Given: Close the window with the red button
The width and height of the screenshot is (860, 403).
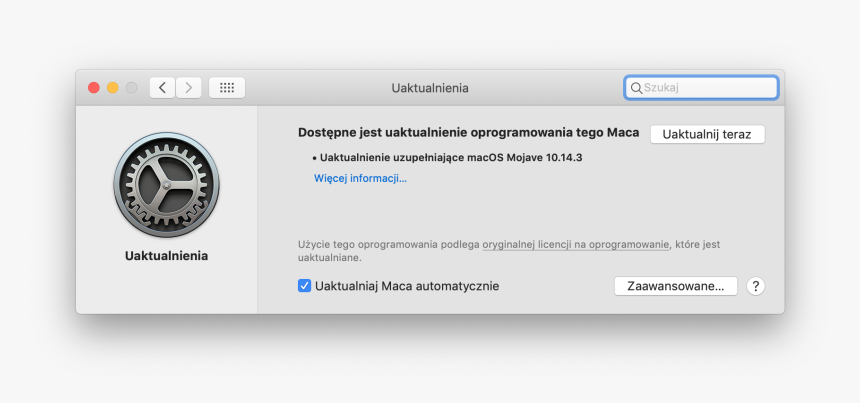Looking at the screenshot, I should coord(94,88).
